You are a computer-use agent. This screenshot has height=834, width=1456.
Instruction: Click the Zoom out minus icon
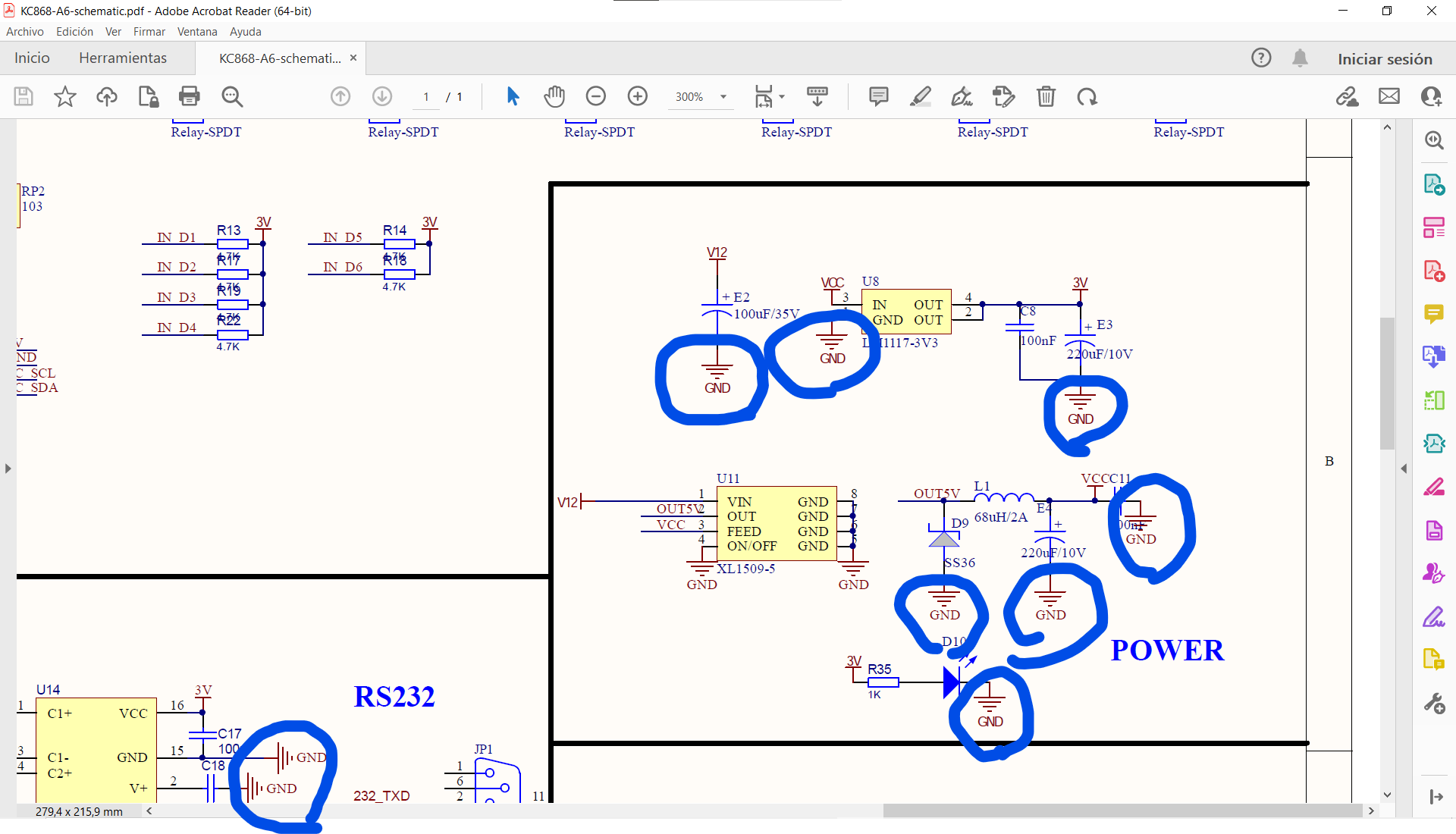click(x=596, y=96)
